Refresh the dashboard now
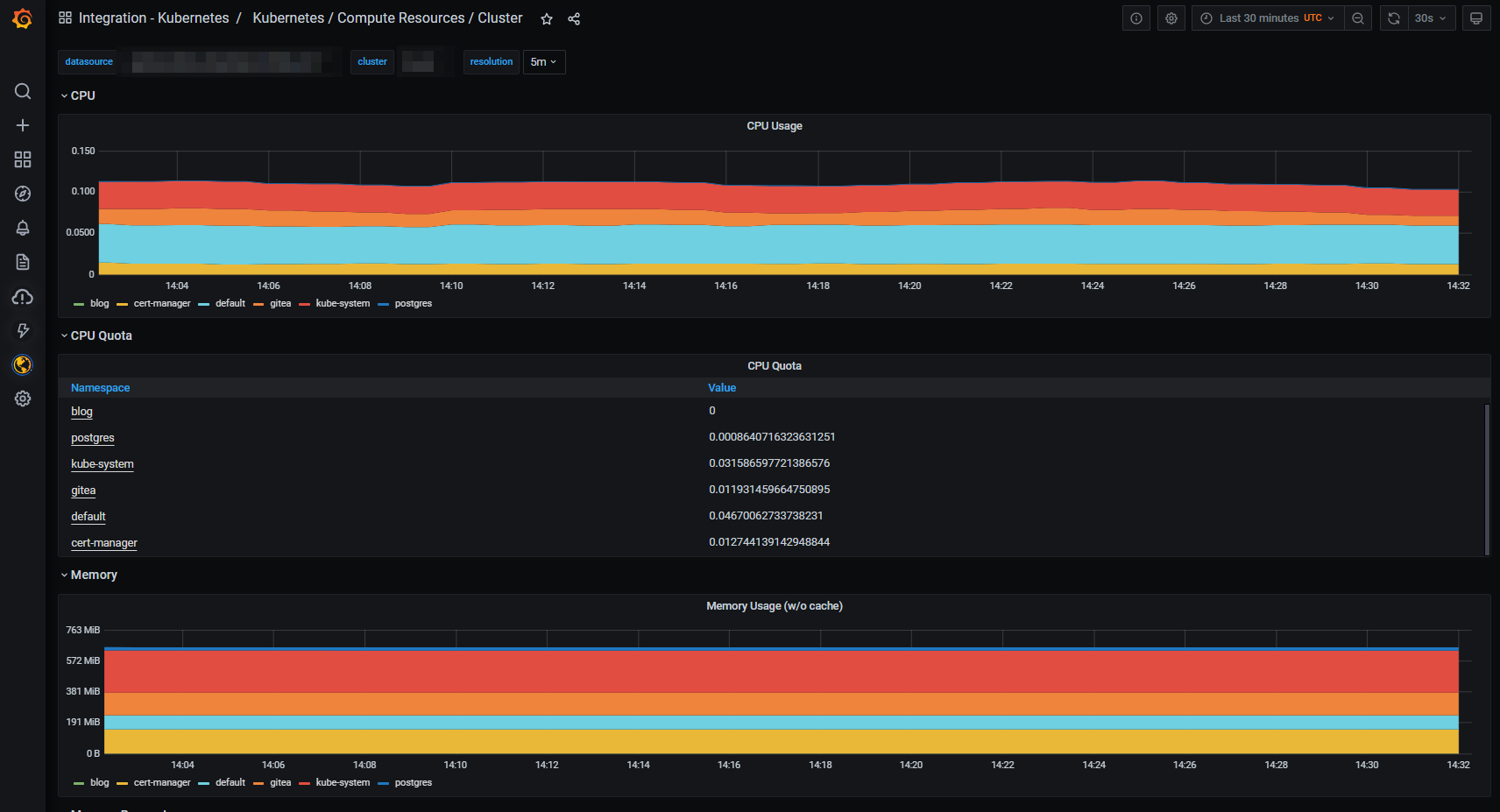Image resolution: width=1500 pixels, height=812 pixels. [1394, 18]
